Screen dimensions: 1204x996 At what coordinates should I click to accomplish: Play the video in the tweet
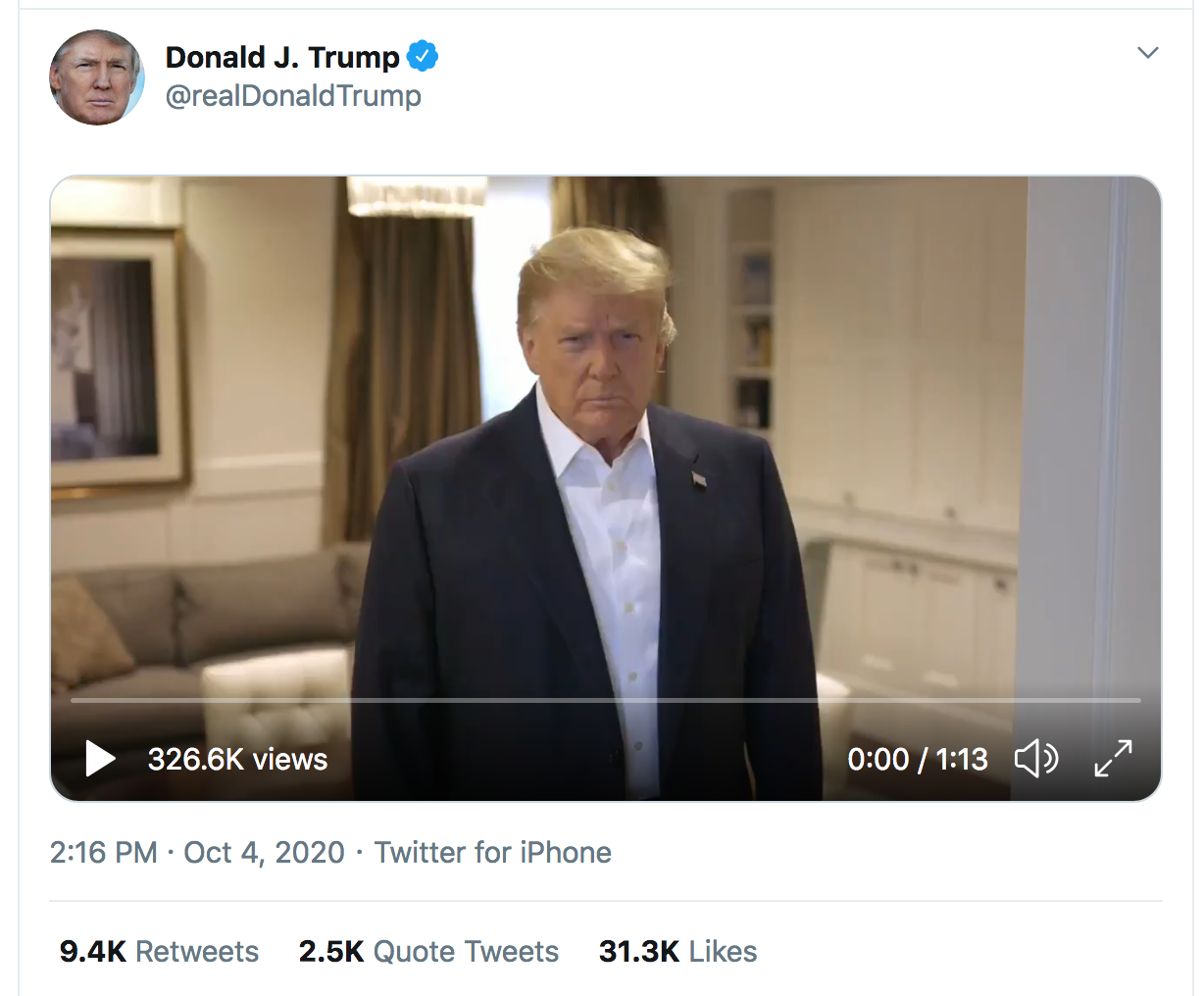tap(100, 759)
